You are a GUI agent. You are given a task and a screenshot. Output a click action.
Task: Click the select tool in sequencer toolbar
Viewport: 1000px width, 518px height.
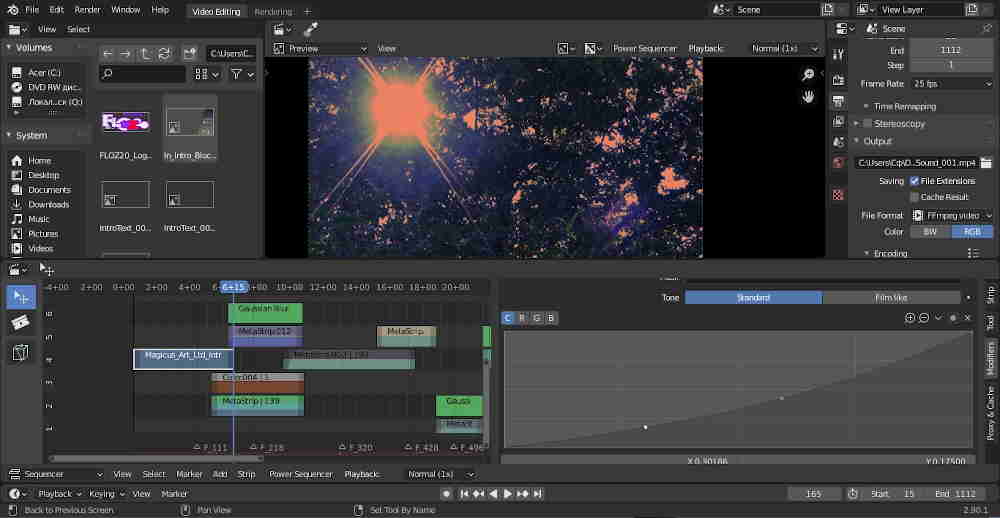click(x=21, y=297)
